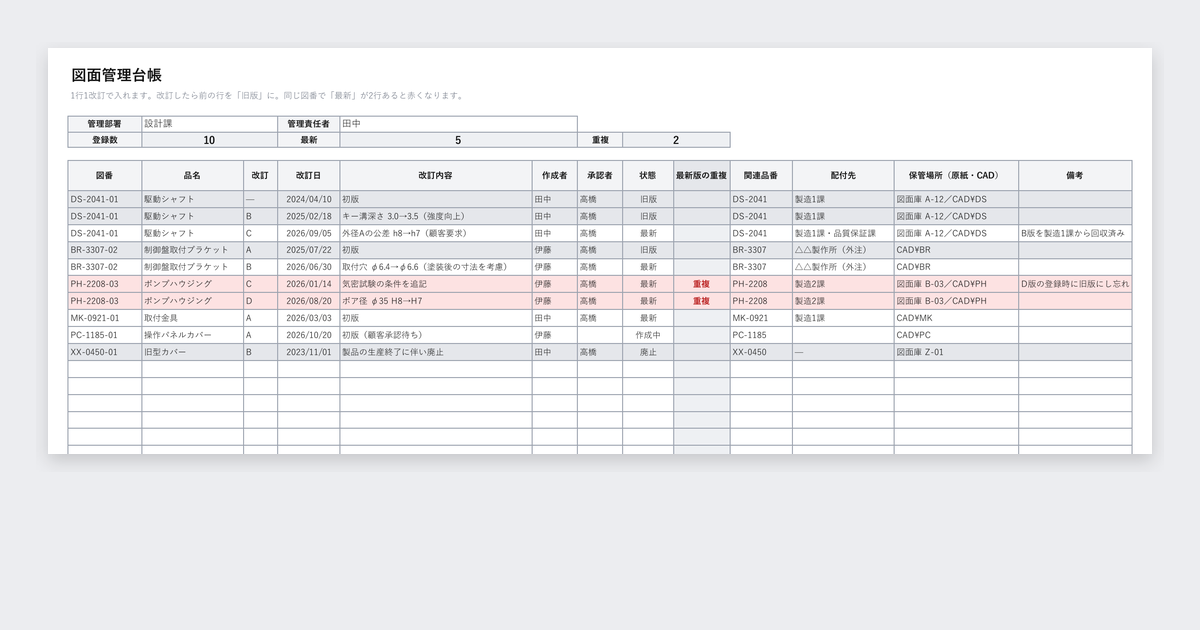
Task: Select the date cell 2026/09/05
Action: [x=308, y=233]
